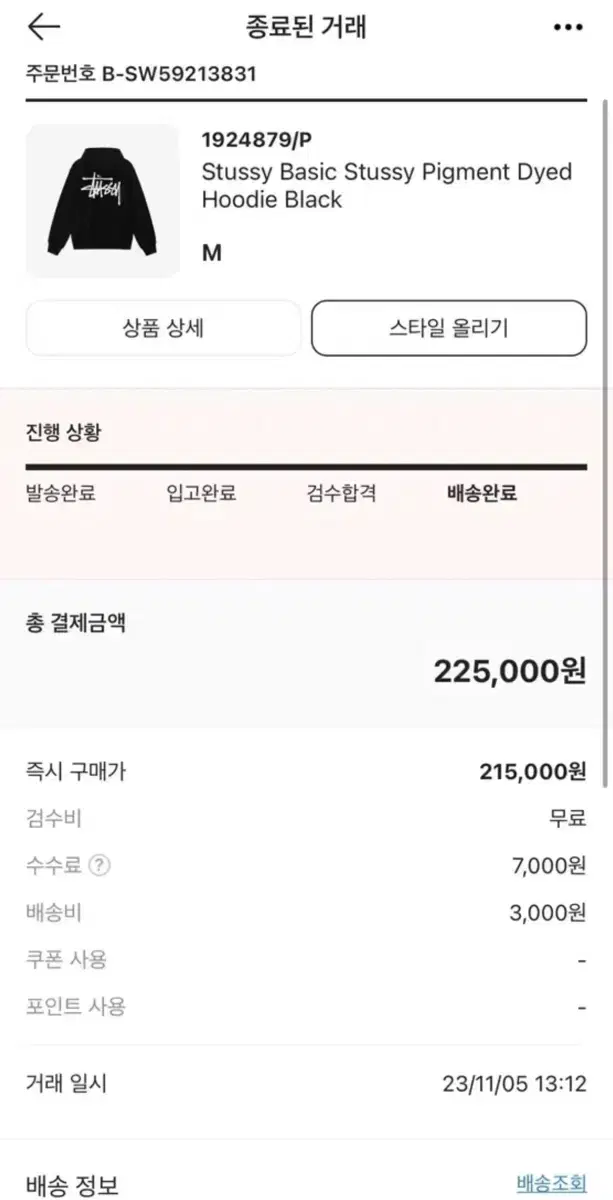Viewport: 613px width, 1200px height.
Task: Click the 상품 상세 button
Action: (x=163, y=328)
